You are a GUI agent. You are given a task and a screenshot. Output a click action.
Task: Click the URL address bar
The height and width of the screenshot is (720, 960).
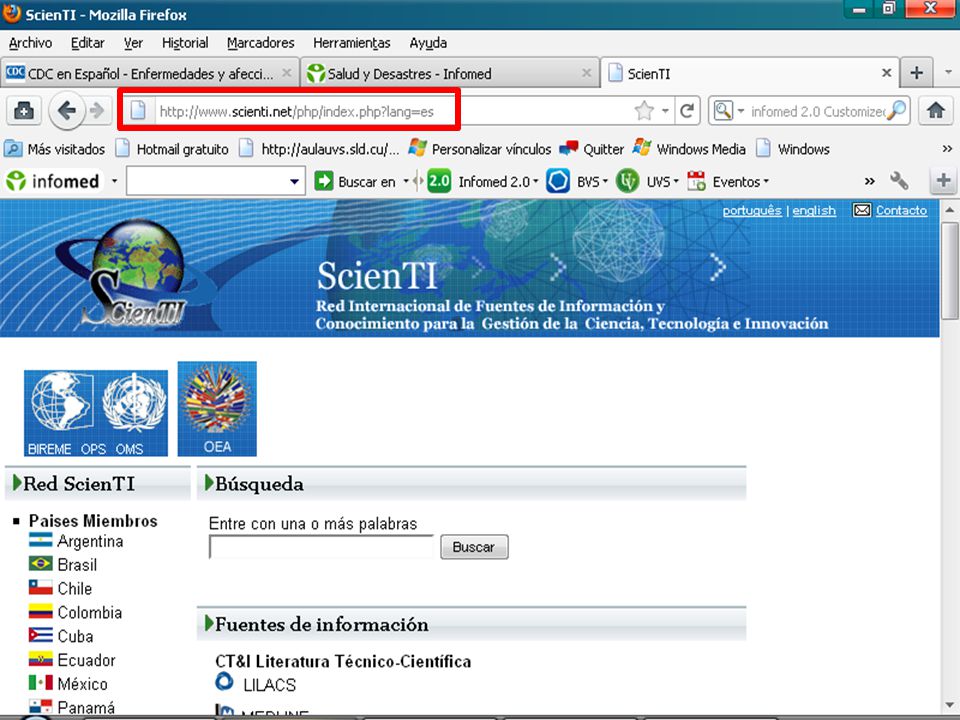coord(392,111)
